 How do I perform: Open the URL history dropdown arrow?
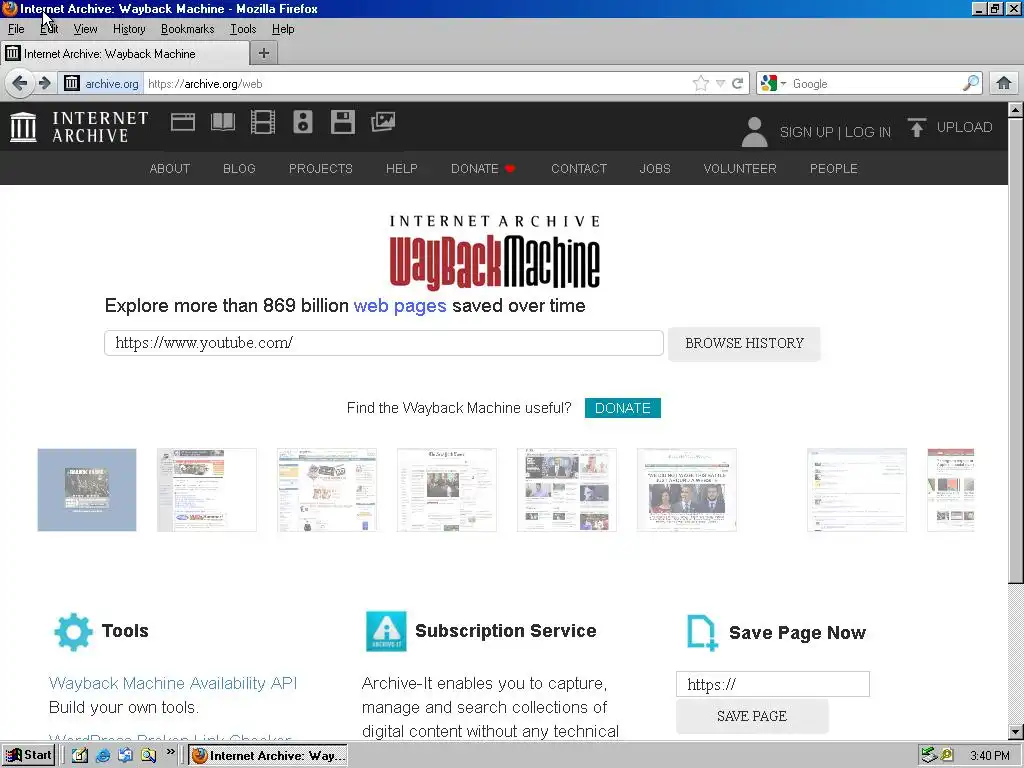tap(720, 84)
